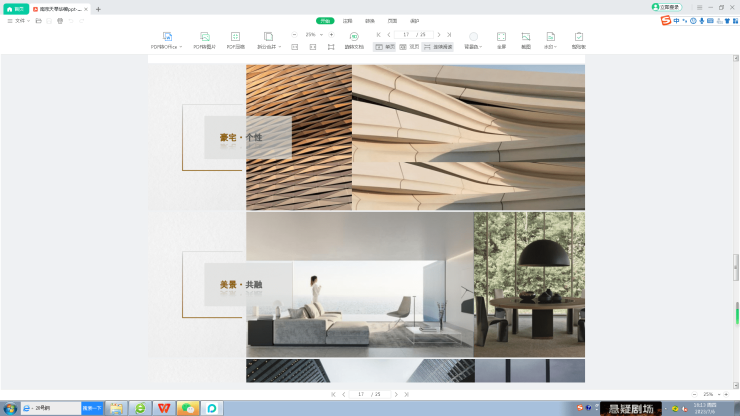Switch to the 页面 page tab
Image resolution: width=740 pixels, height=416 pixels.
click(x=393, y=20)
